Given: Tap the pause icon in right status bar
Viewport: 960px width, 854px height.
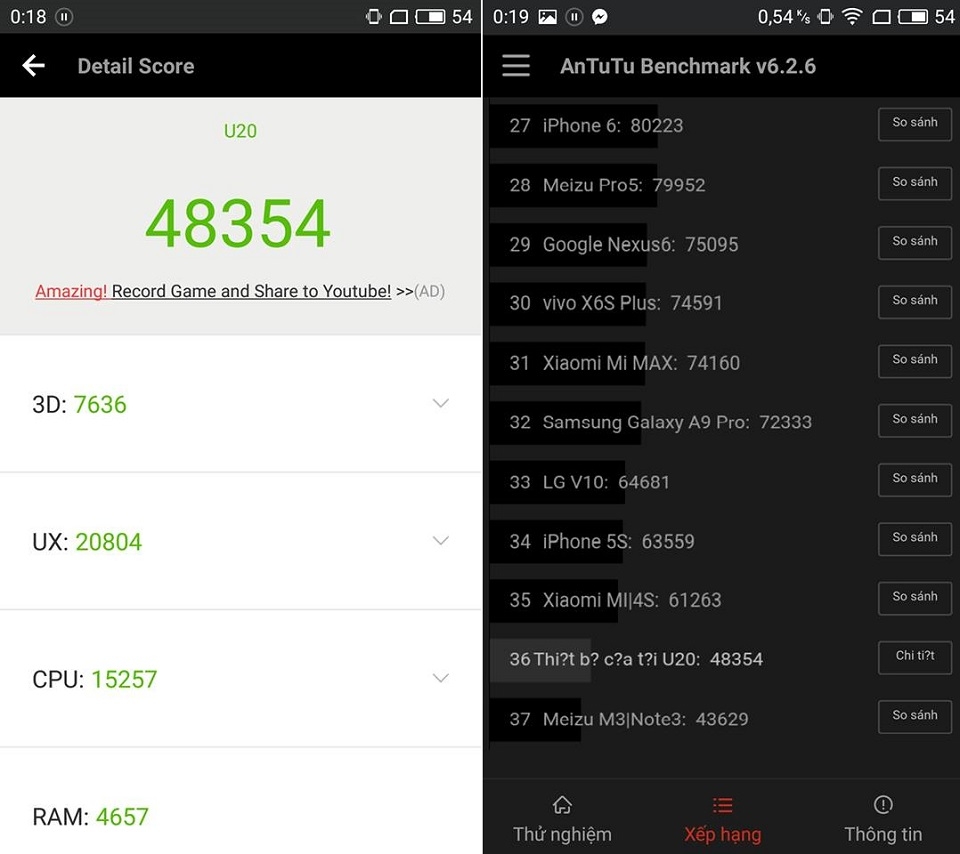Looking at the screenshot, I should coord(574,17).
